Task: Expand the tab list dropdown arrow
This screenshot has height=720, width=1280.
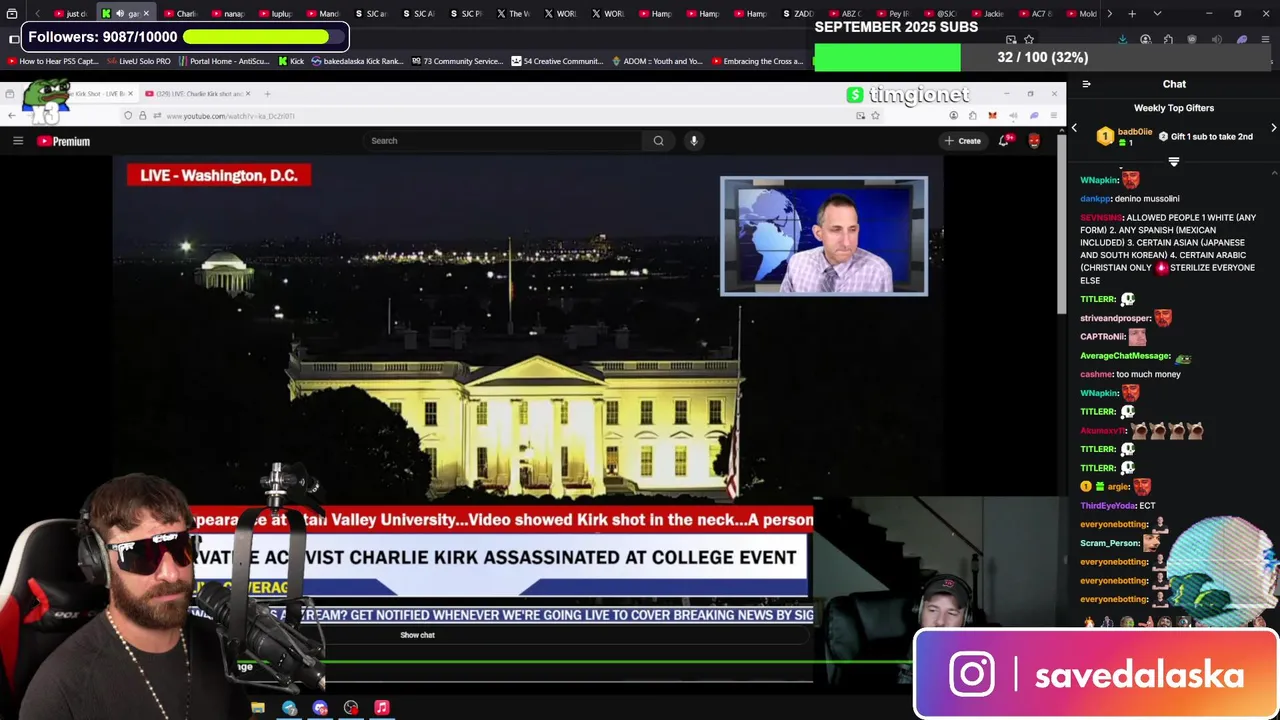Action: [x=1157, y=14]
